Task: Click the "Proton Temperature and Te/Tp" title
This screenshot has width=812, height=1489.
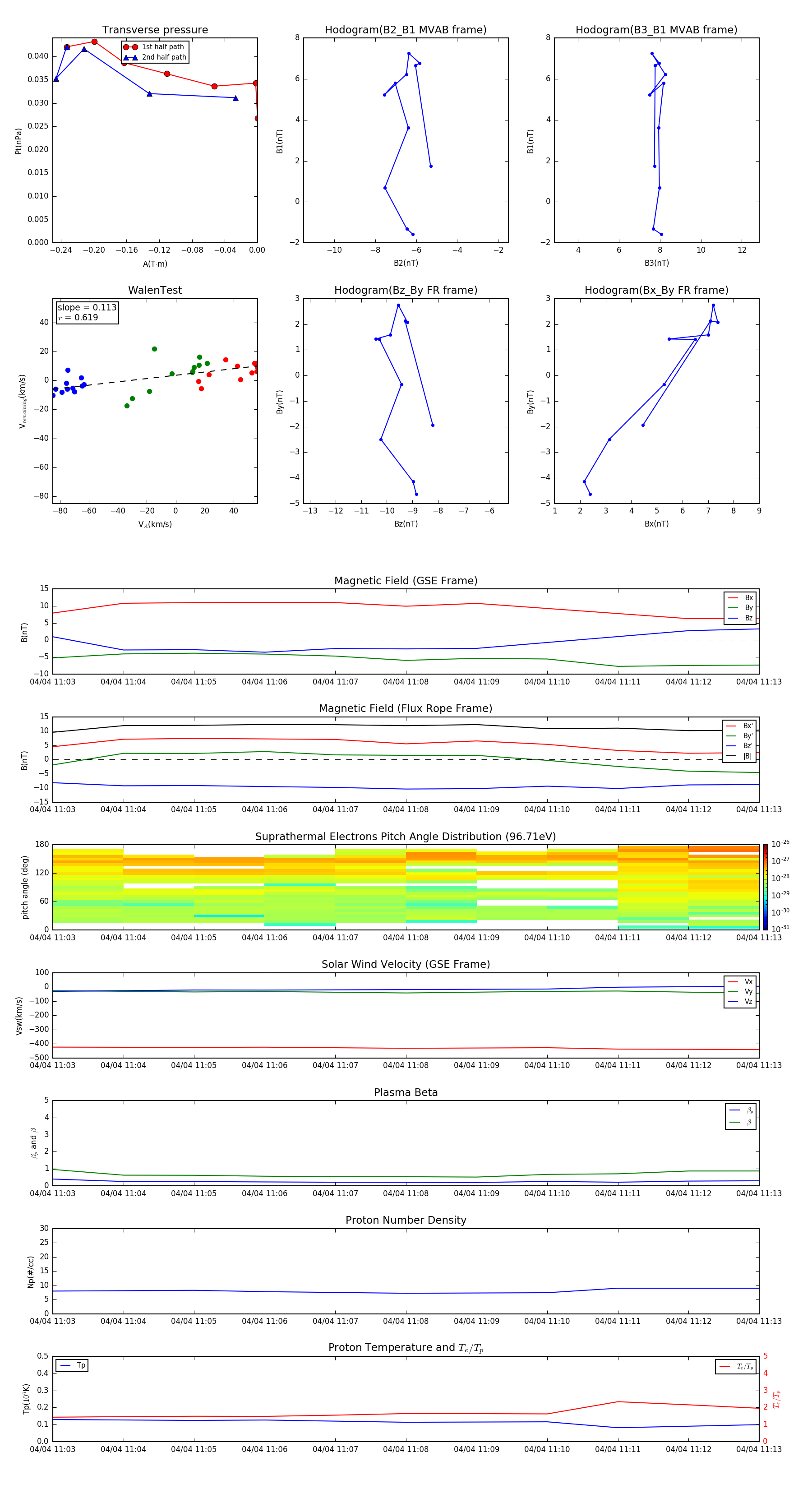Action: (406, 1348)
